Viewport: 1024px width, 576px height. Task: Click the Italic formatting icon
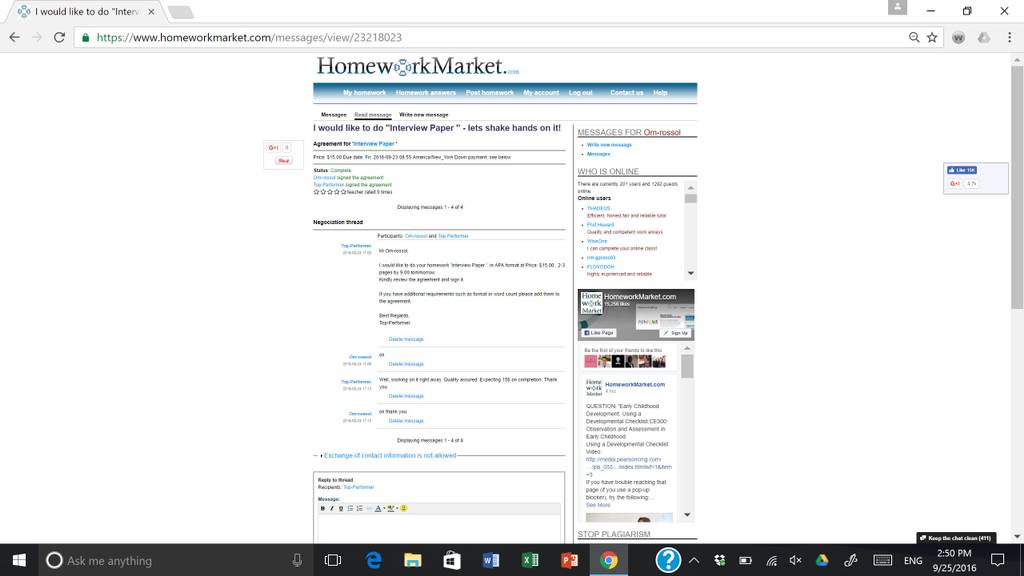click(x=332, y=508)
